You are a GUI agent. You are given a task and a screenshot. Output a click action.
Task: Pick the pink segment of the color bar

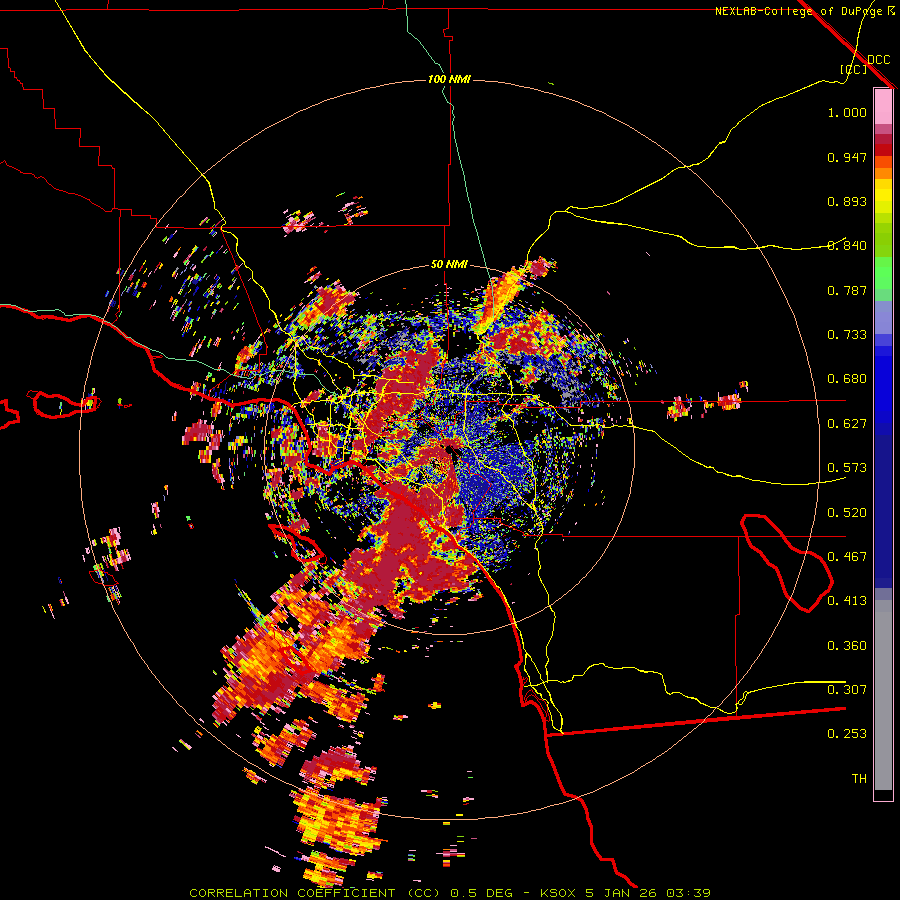[x=883, y=106]
